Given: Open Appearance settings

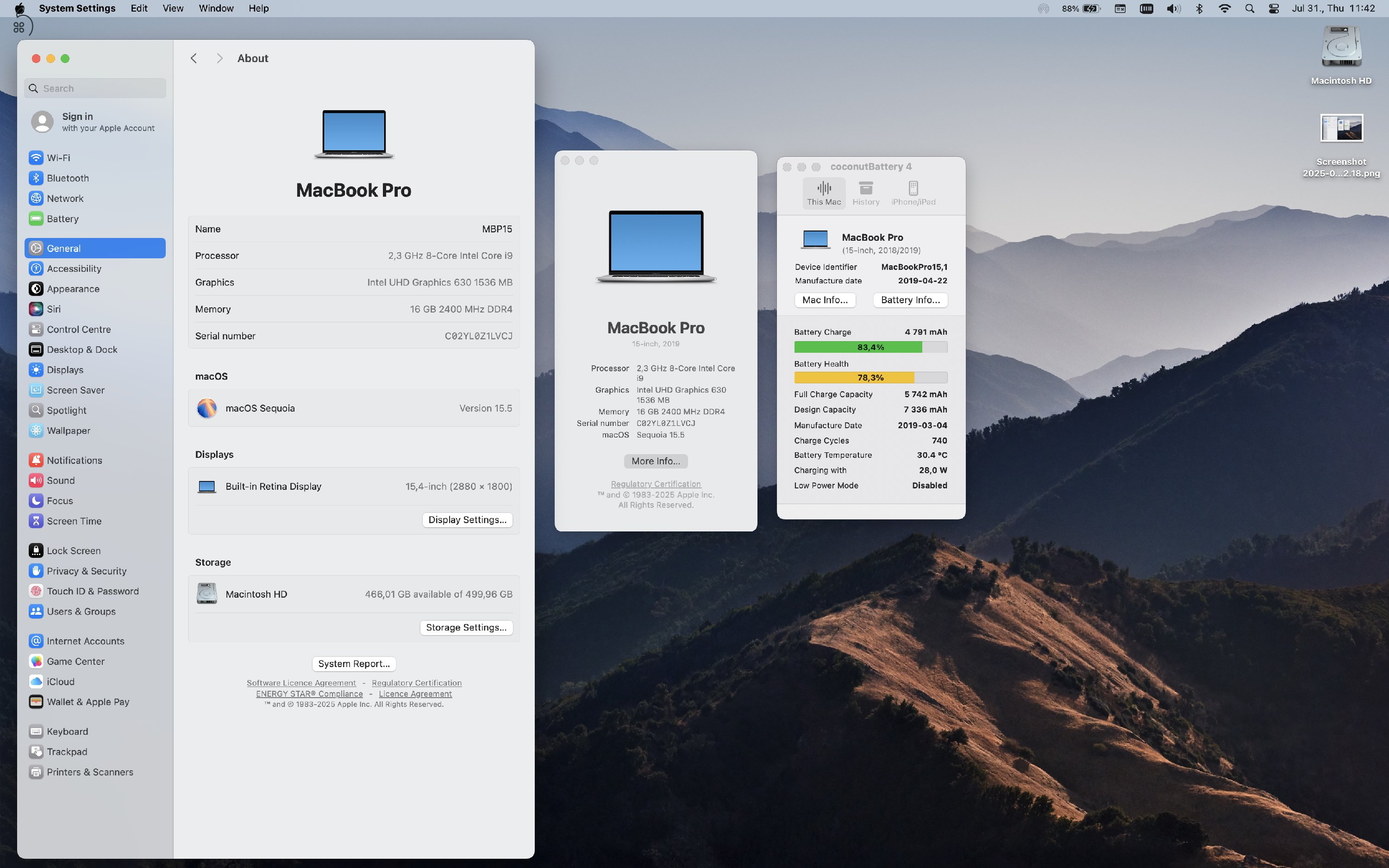Looking at the screenshot, I should [95, 289].
